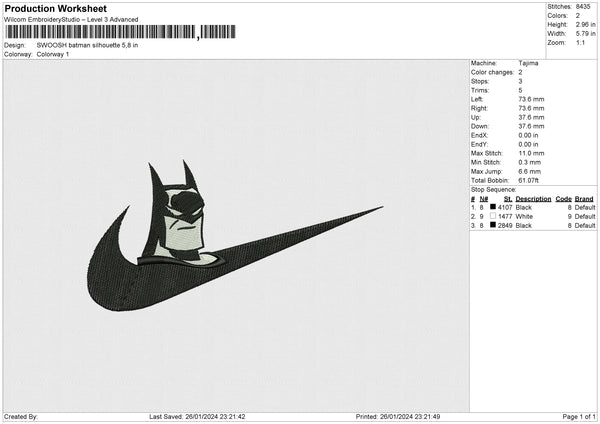Click the Down value 37.6 mm
This screenshot has height=424, width=600.
[531, 126]
